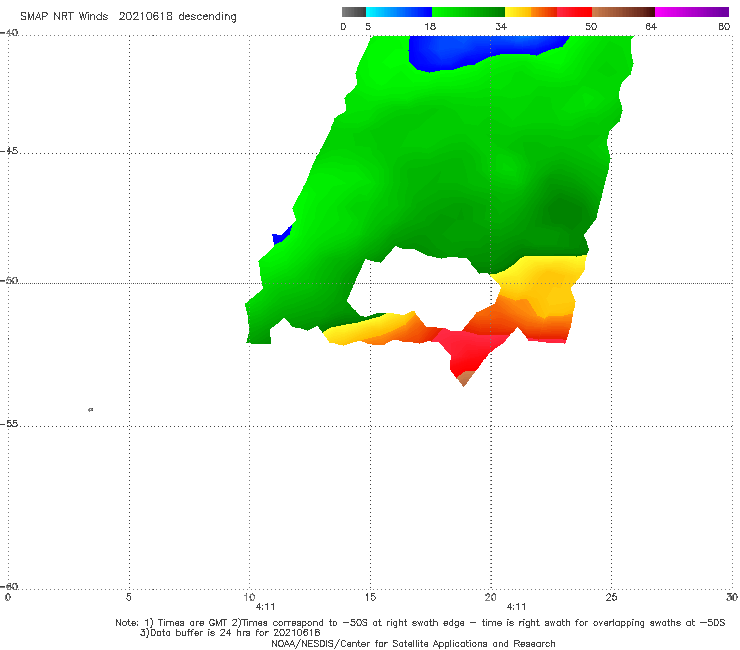This screenshot has width=740, height=650.
Task: Click the dark green patch on swath's eastern side
Action: (x=563, y=208)
